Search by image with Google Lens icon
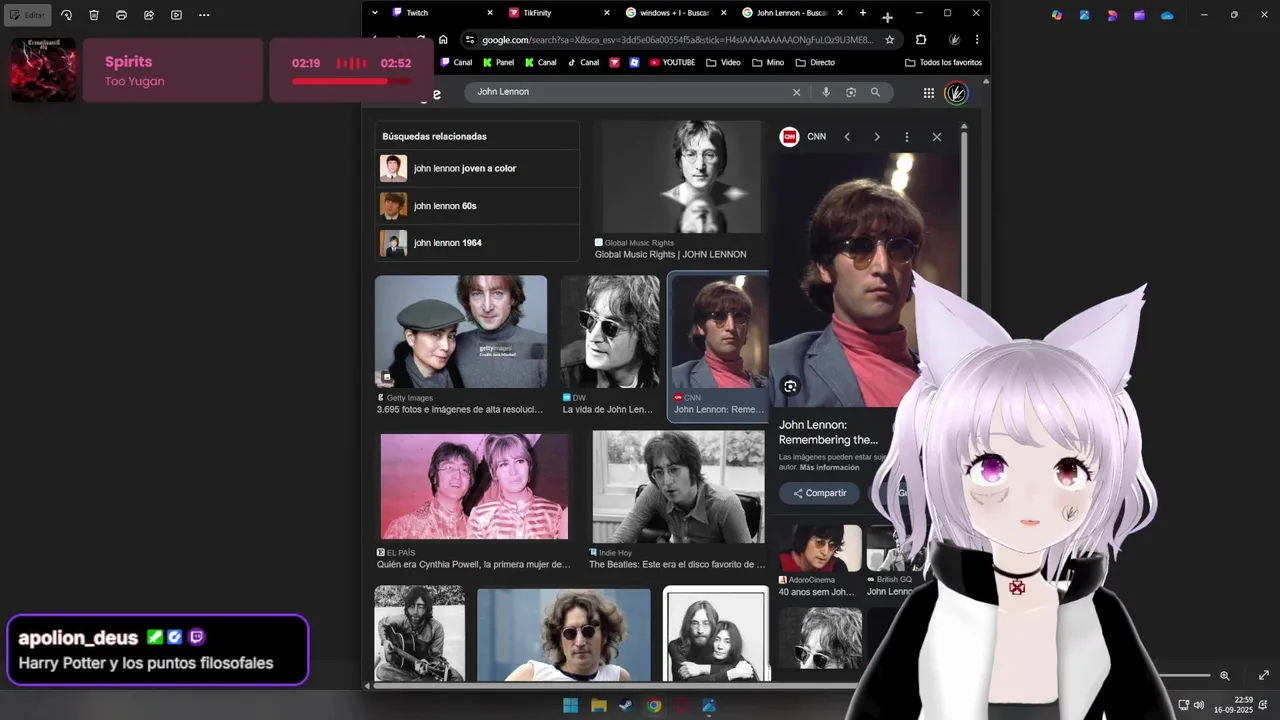1280x720 pixels. tap(851, 92)
